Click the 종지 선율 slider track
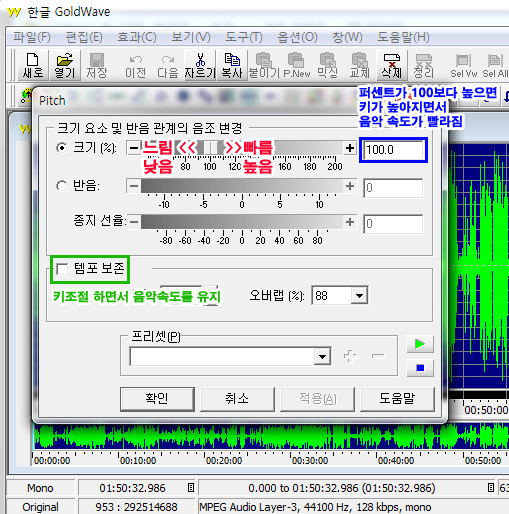Viewport: 509px width, 514px height. click(242, 222)
